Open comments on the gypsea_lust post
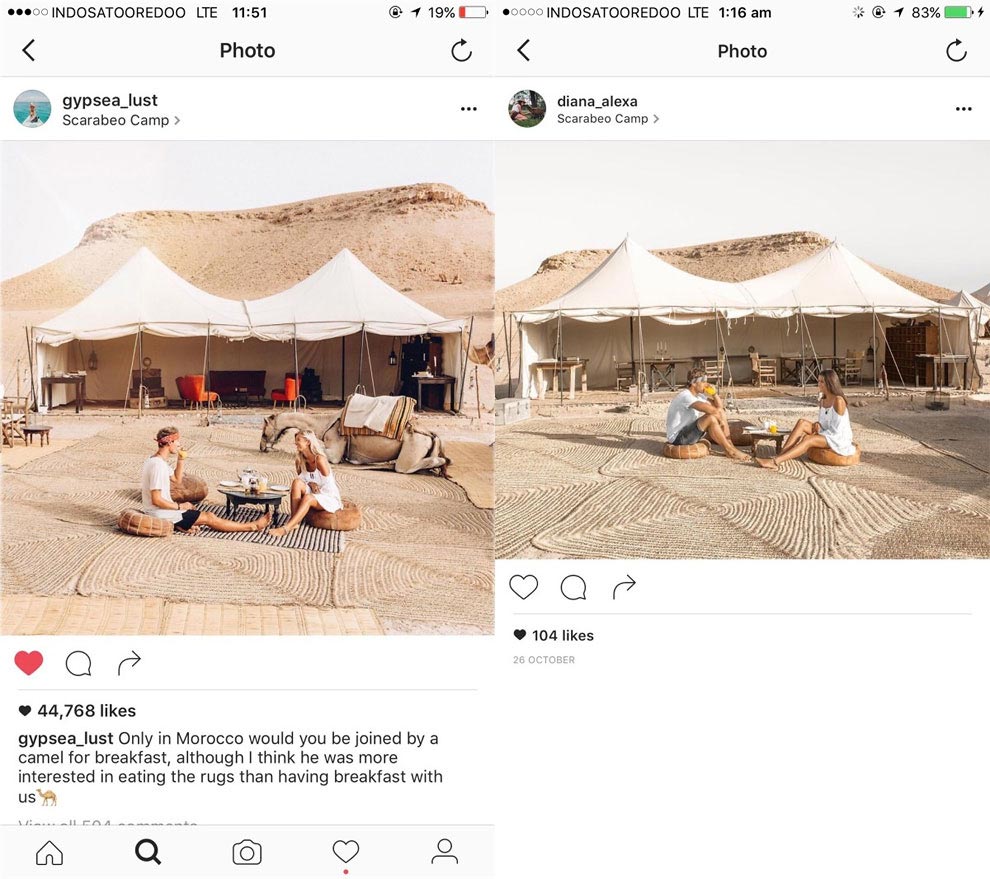 78,663
